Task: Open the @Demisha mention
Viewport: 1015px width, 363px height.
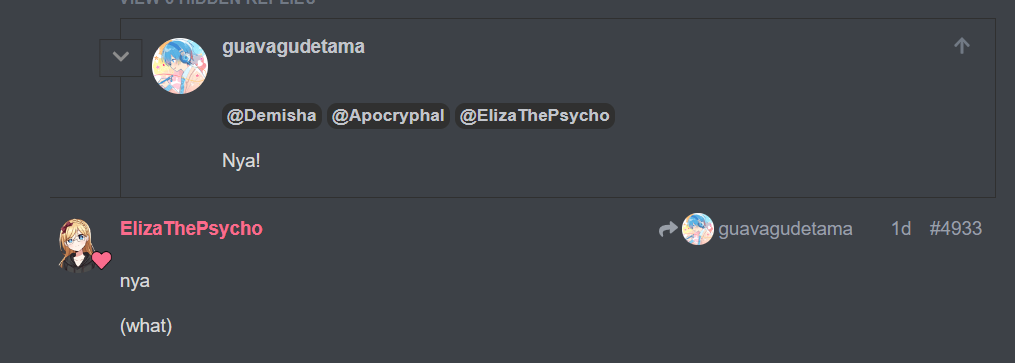Action: 272,116
